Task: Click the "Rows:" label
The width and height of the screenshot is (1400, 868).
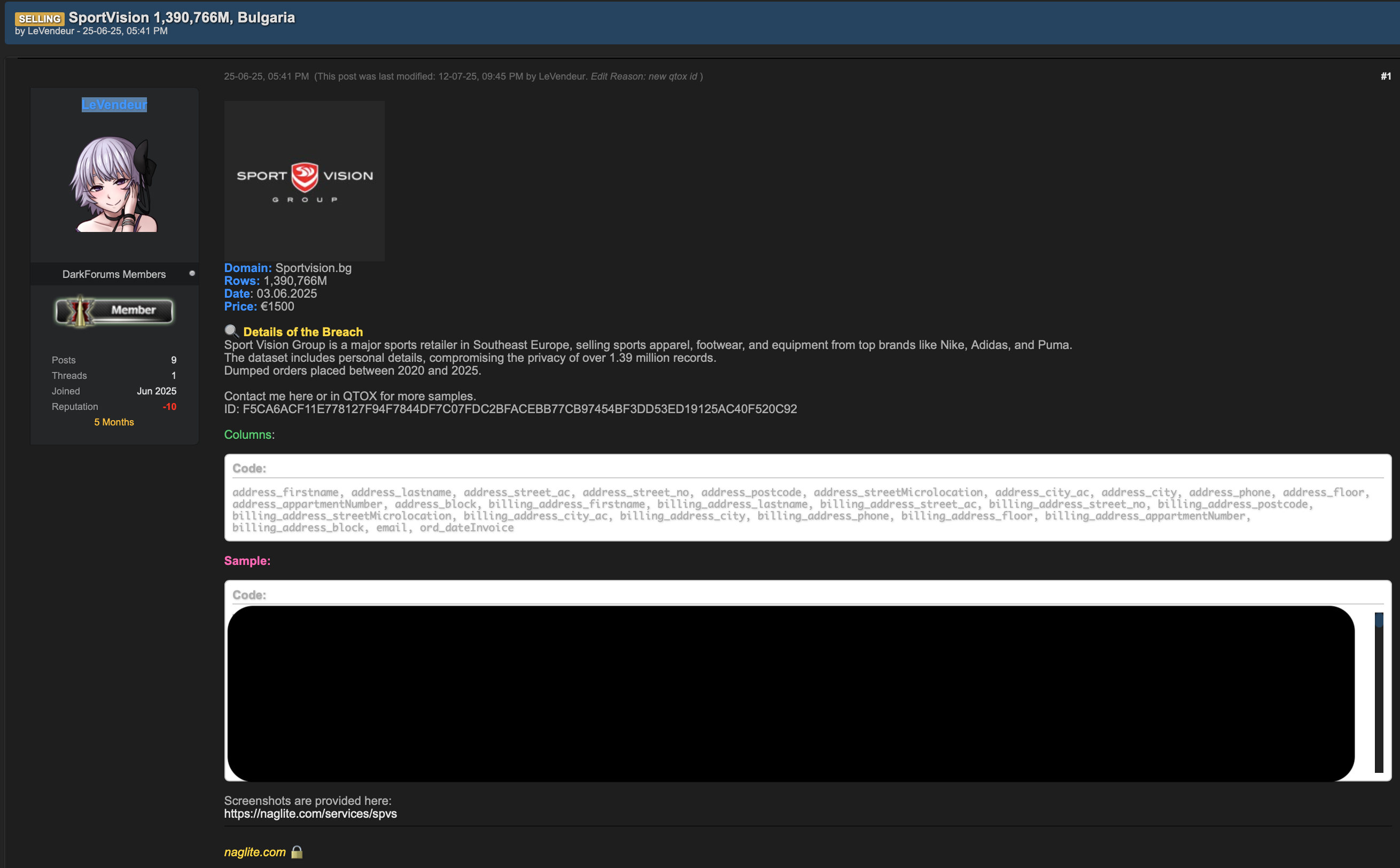Action: 242,281
